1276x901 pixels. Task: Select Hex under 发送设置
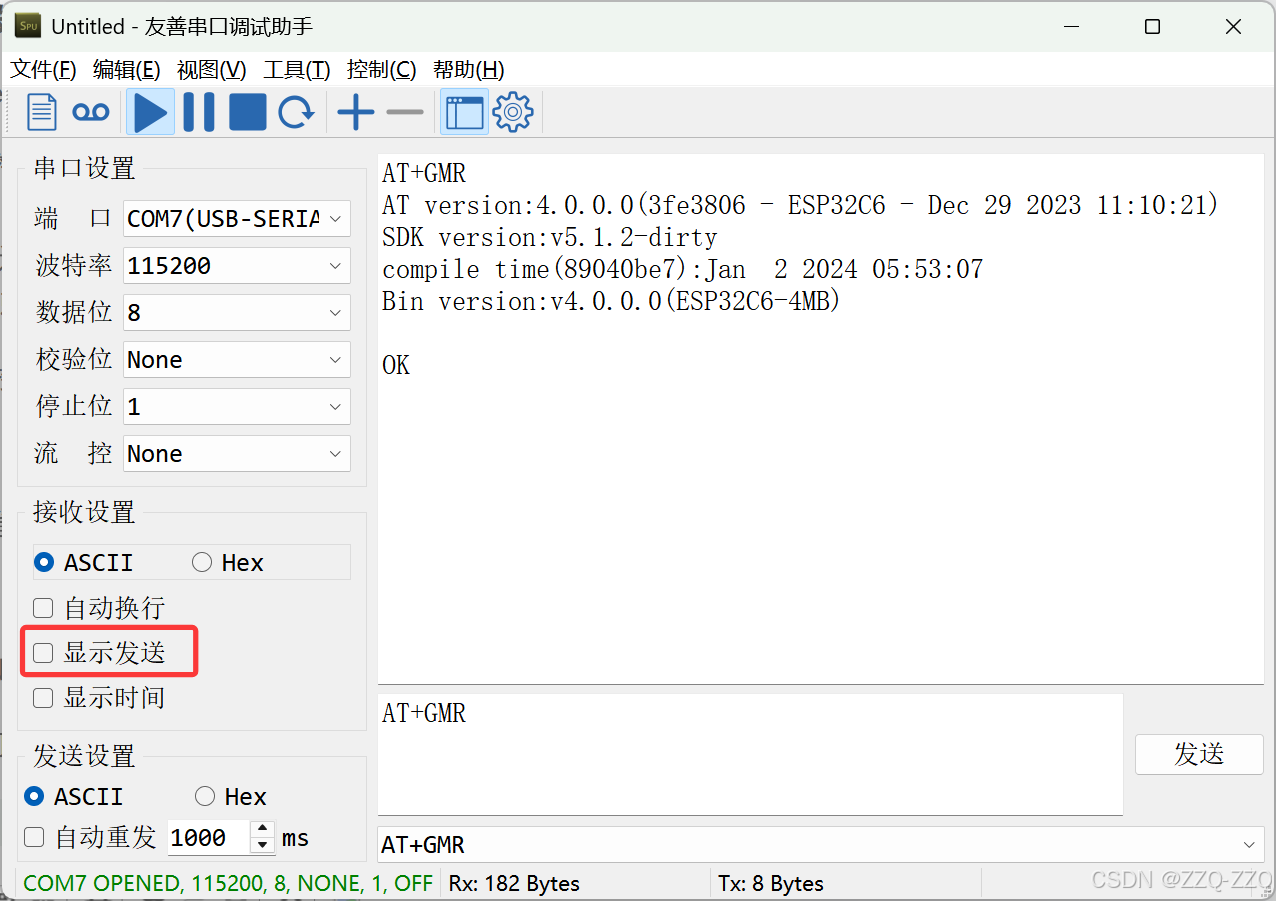[x=230, y=797]
